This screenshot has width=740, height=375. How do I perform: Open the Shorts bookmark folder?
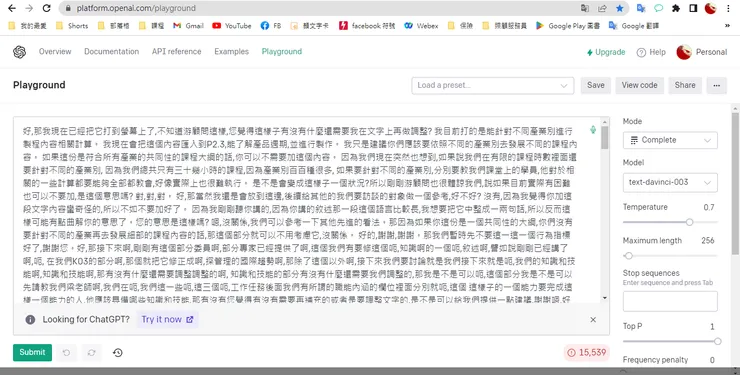[72, 25]
